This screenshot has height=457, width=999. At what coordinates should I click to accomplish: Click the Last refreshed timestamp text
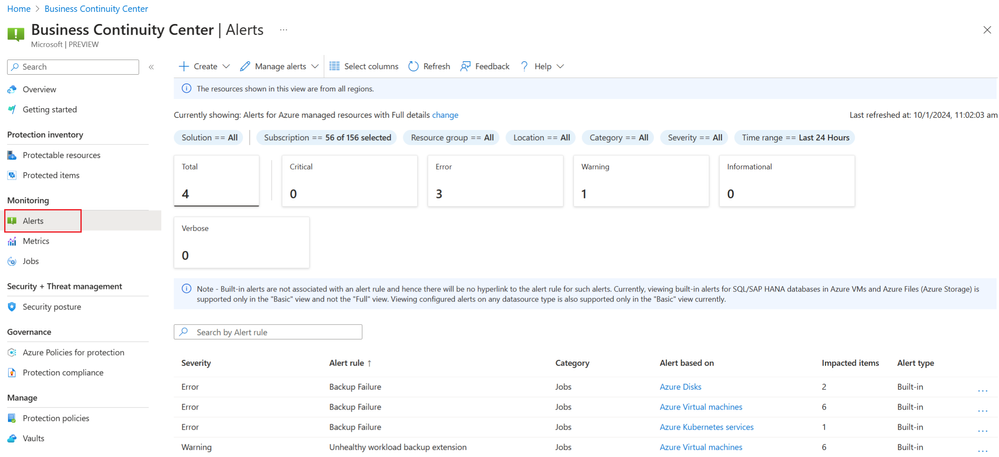[x=921, y=115]
